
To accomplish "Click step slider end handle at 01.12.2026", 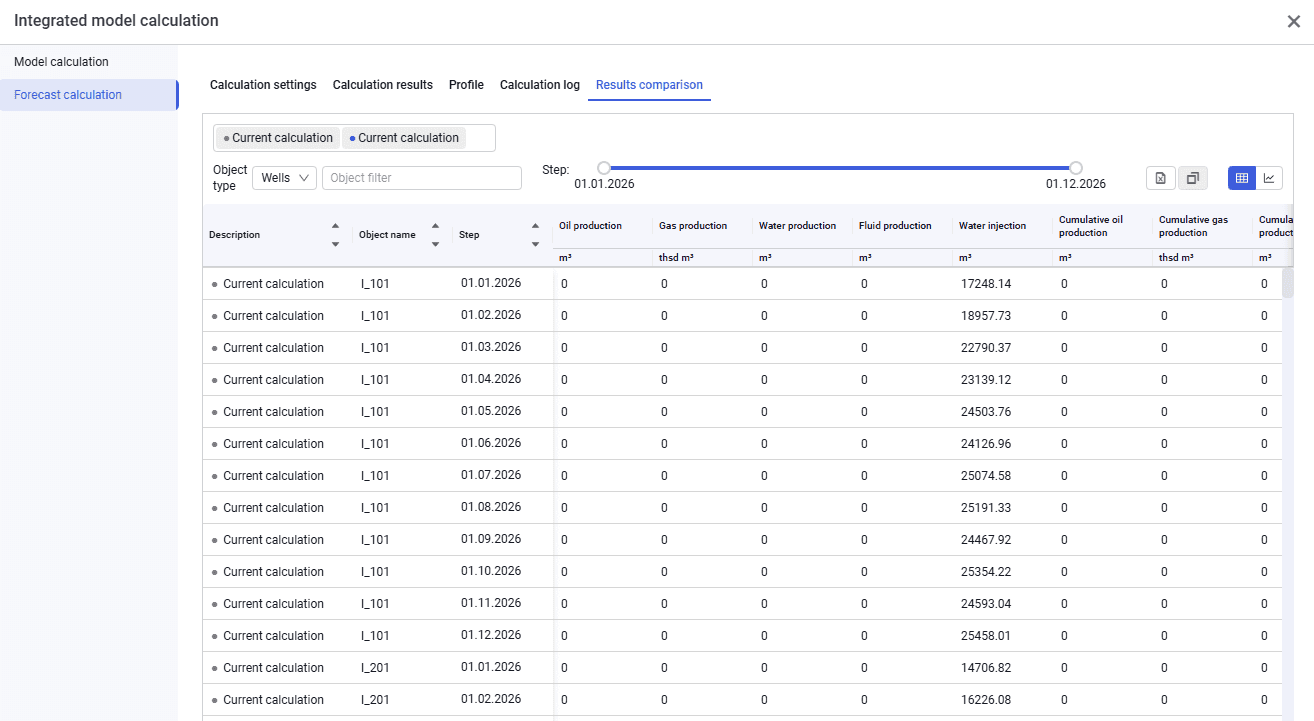I will (1076, 168).
